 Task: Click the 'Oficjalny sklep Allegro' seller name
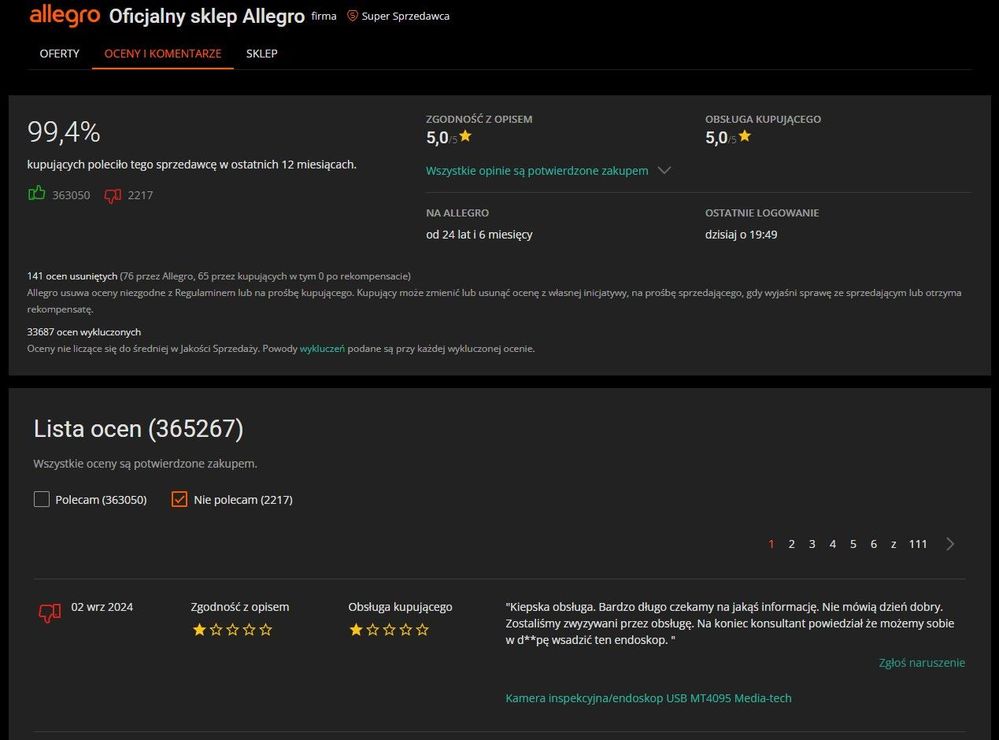coord(206,16)
